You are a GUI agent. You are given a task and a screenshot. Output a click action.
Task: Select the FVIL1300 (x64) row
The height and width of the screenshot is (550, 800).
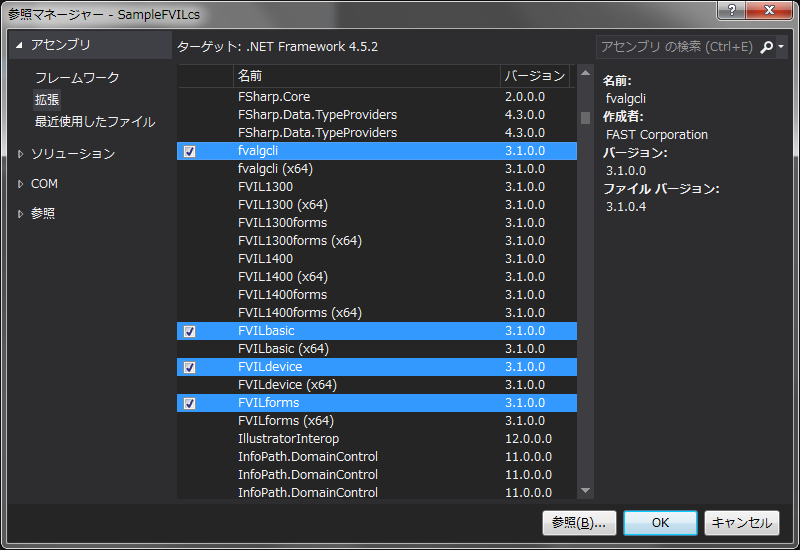tap(377, 205)
